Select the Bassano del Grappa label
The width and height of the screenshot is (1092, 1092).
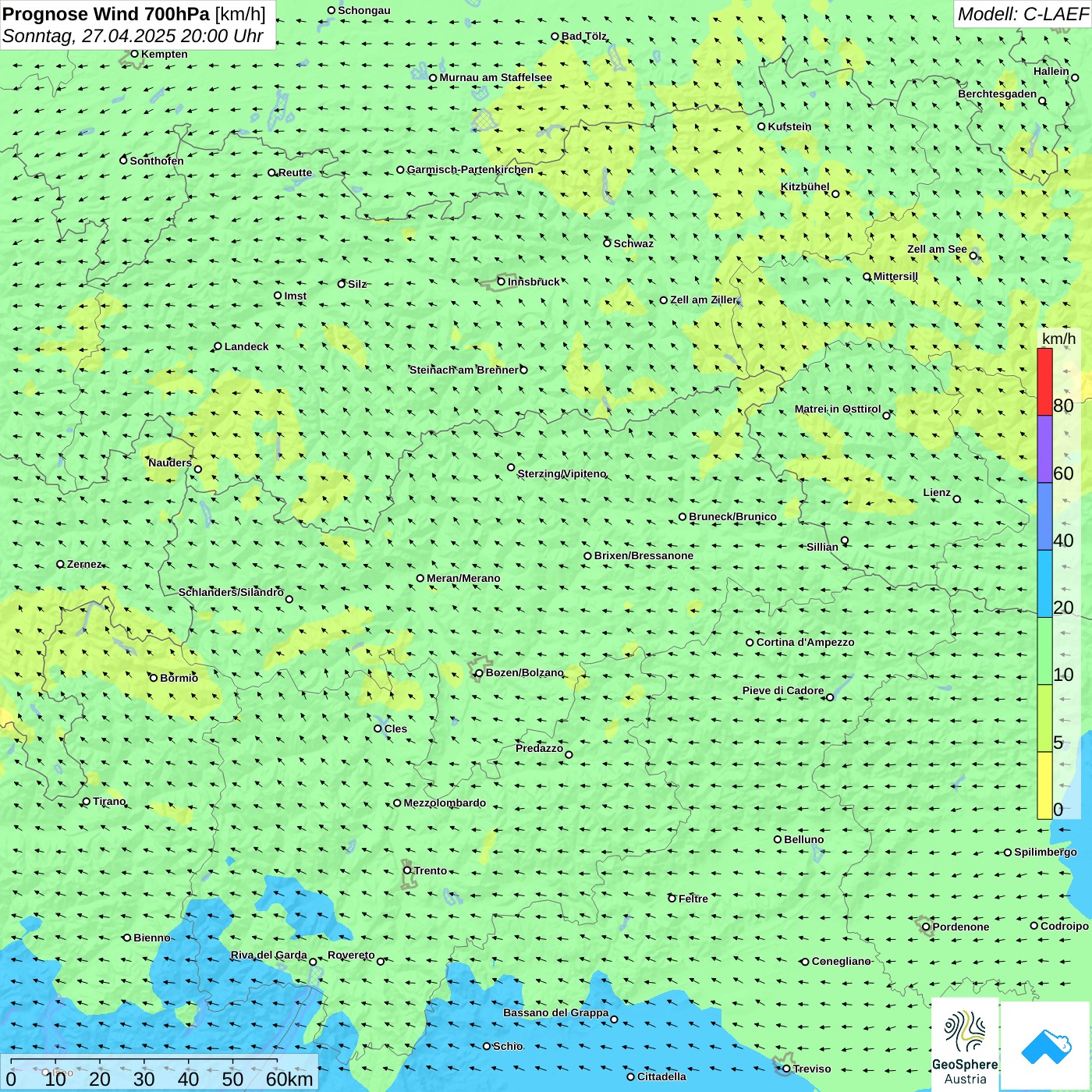(x=556, y=1012)
